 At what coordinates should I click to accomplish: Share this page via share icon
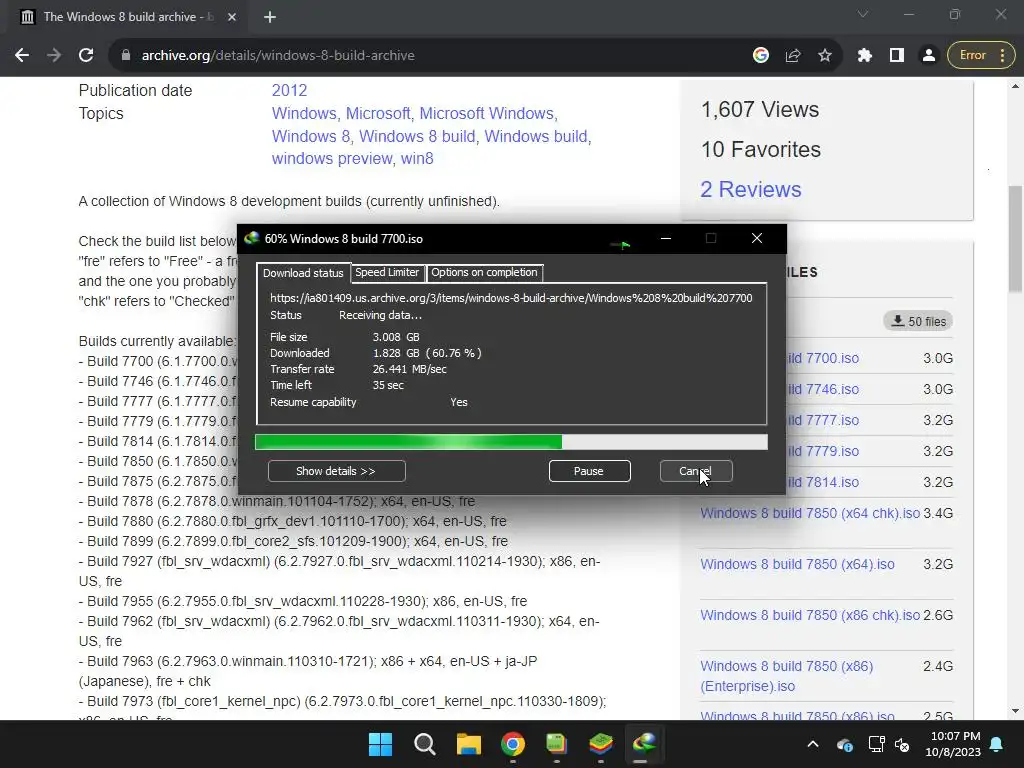point(793,56)
